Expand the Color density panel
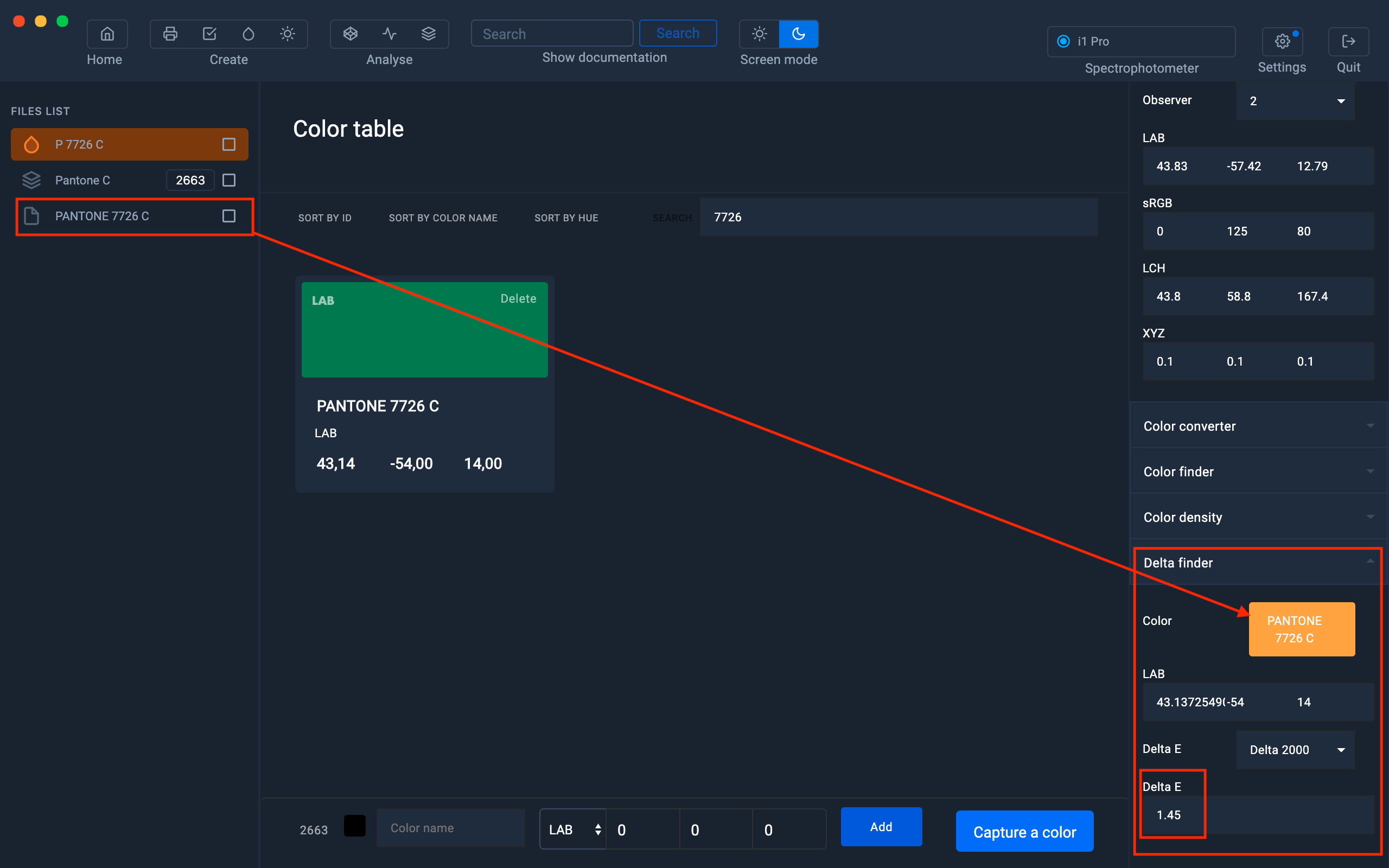 click(1258, 516)
